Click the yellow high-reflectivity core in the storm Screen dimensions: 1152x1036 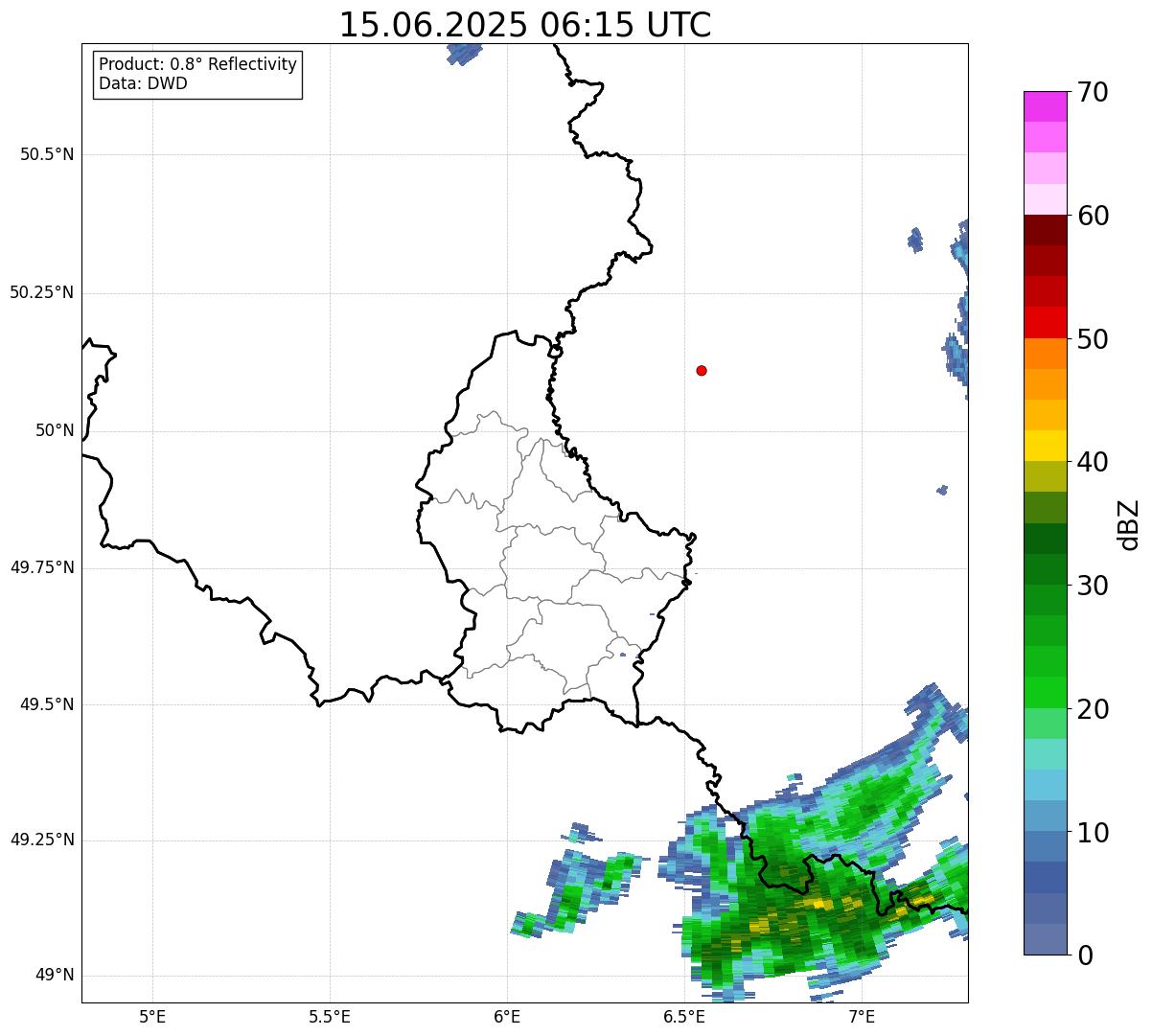click(x=818, y=904)
